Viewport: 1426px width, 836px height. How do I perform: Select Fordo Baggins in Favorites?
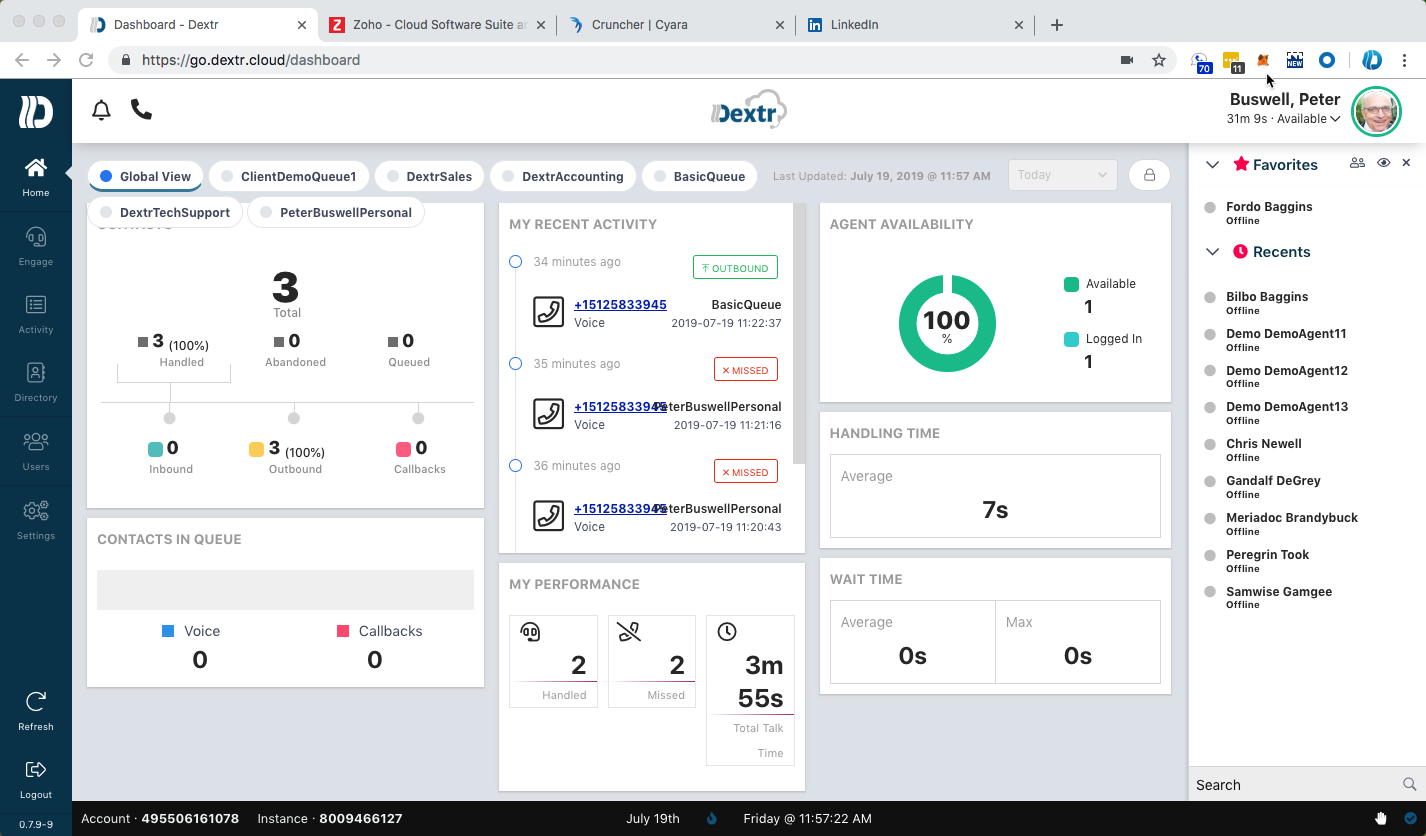pyautogui.click(x=1268, y=213)
